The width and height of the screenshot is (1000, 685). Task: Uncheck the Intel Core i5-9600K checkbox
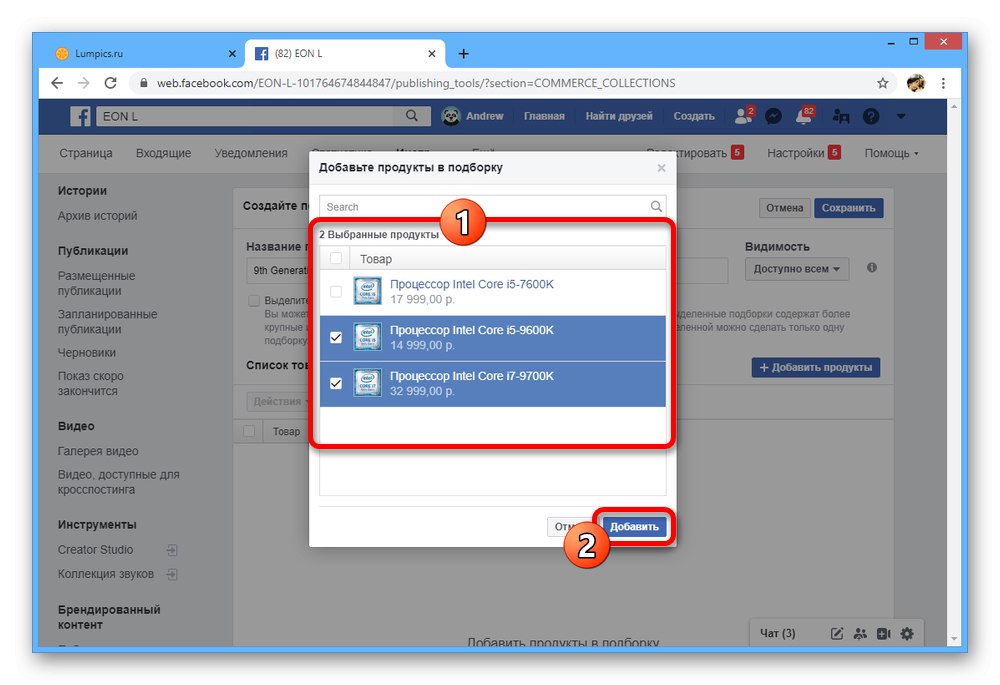coord(335,337)
